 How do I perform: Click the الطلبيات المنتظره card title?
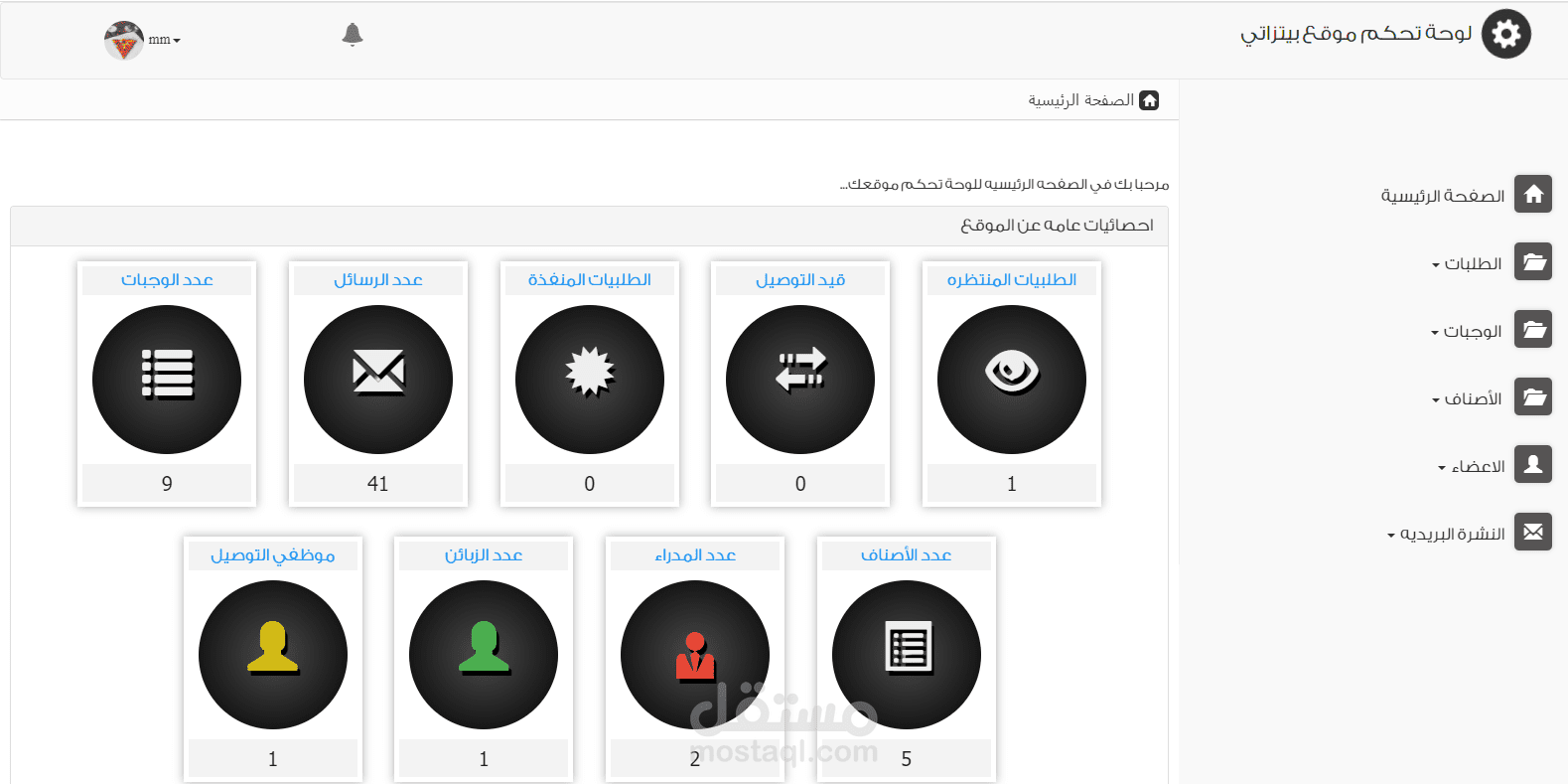tap(1012, 279)
